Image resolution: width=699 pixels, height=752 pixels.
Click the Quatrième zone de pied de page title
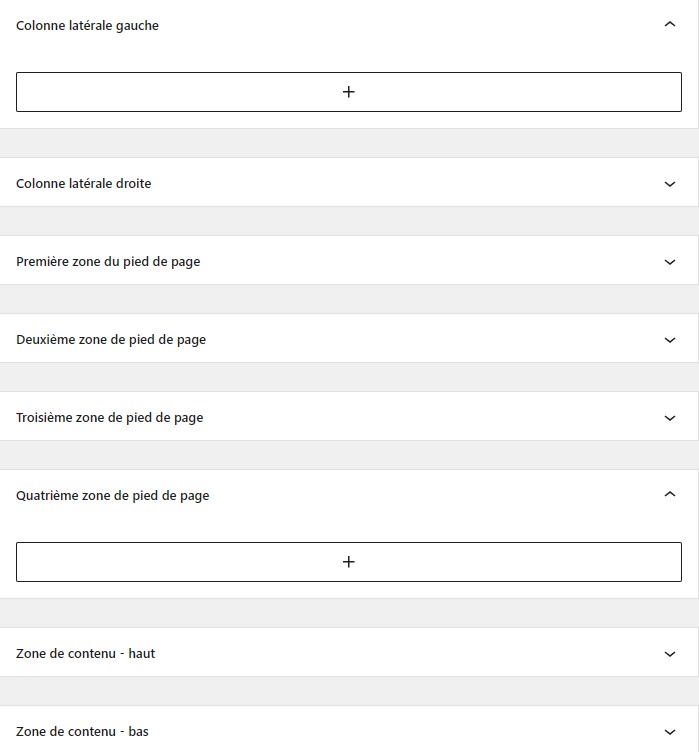pos(113,496)
